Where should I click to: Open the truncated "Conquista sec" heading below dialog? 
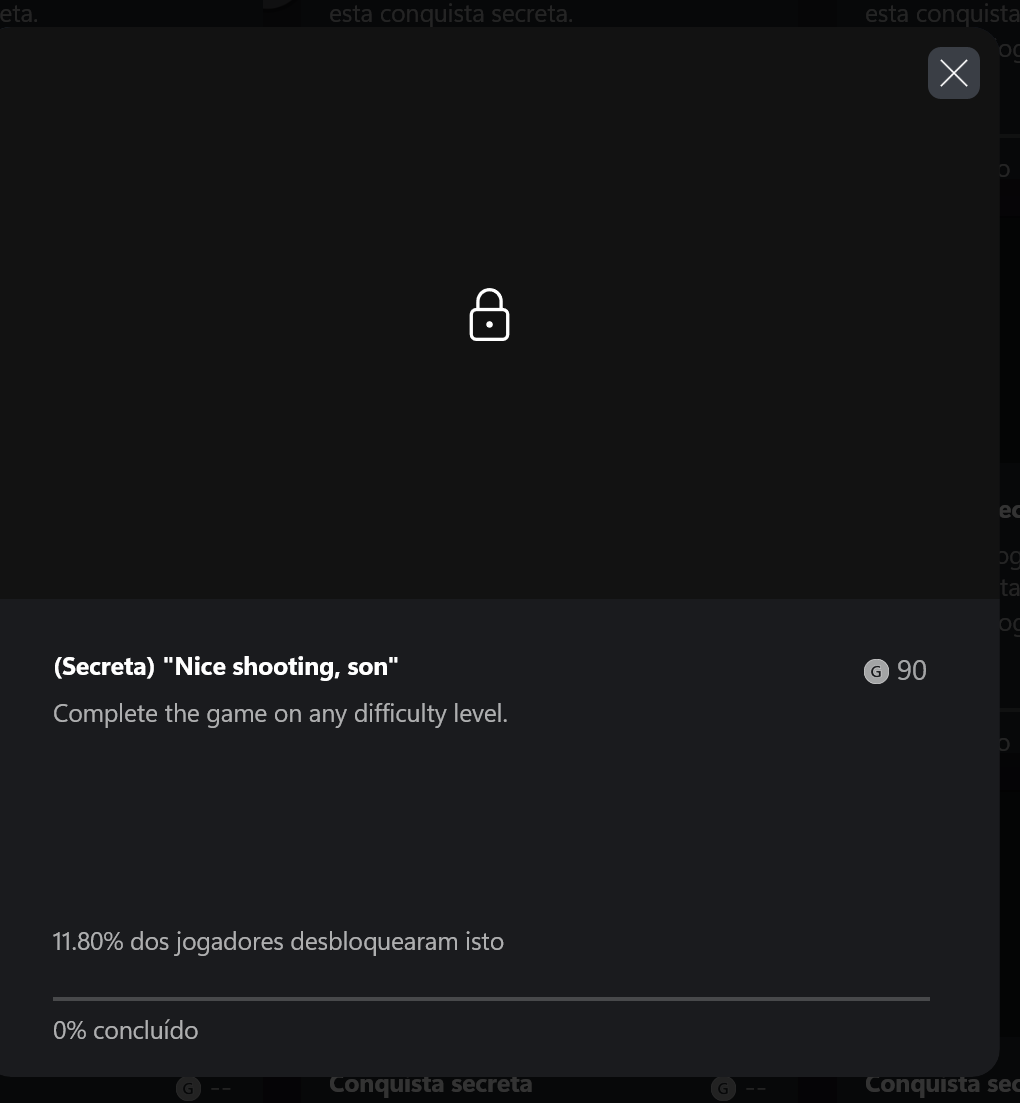coord(942,1085)
